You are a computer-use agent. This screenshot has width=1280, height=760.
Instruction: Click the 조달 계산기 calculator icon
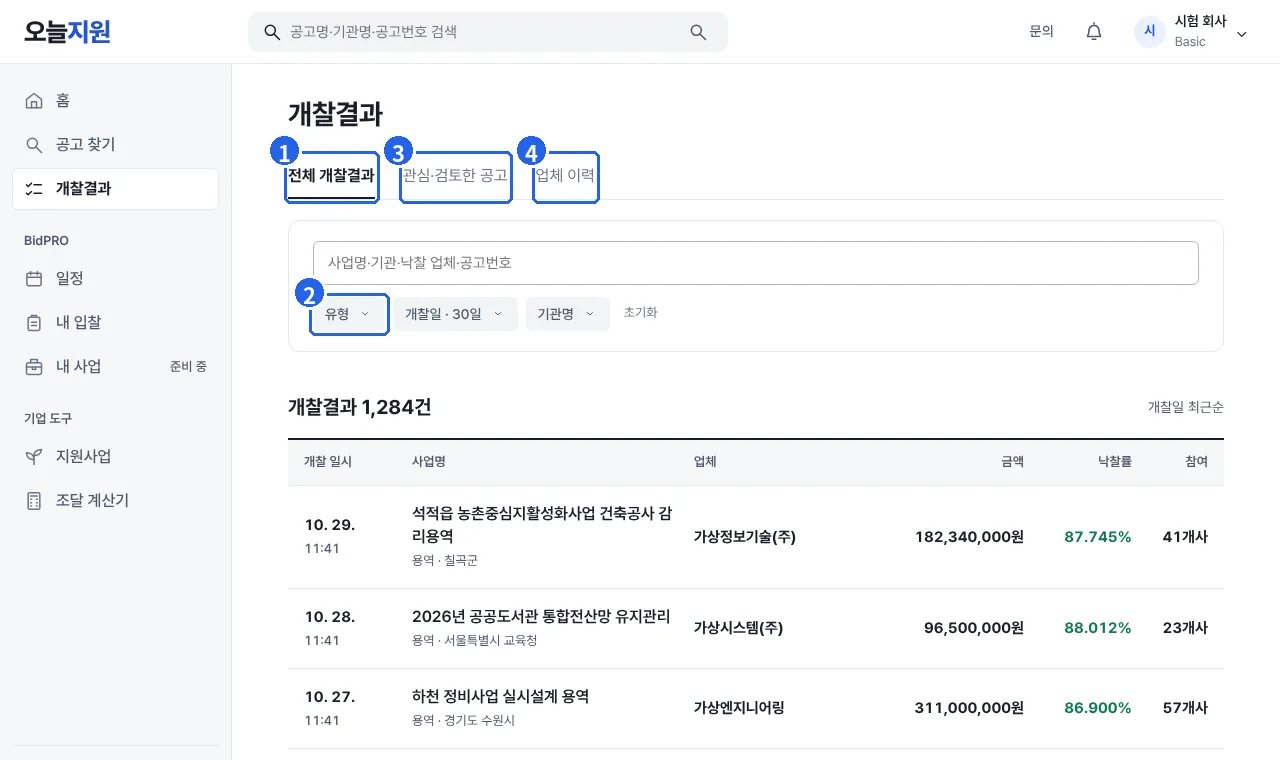(34, 501)
